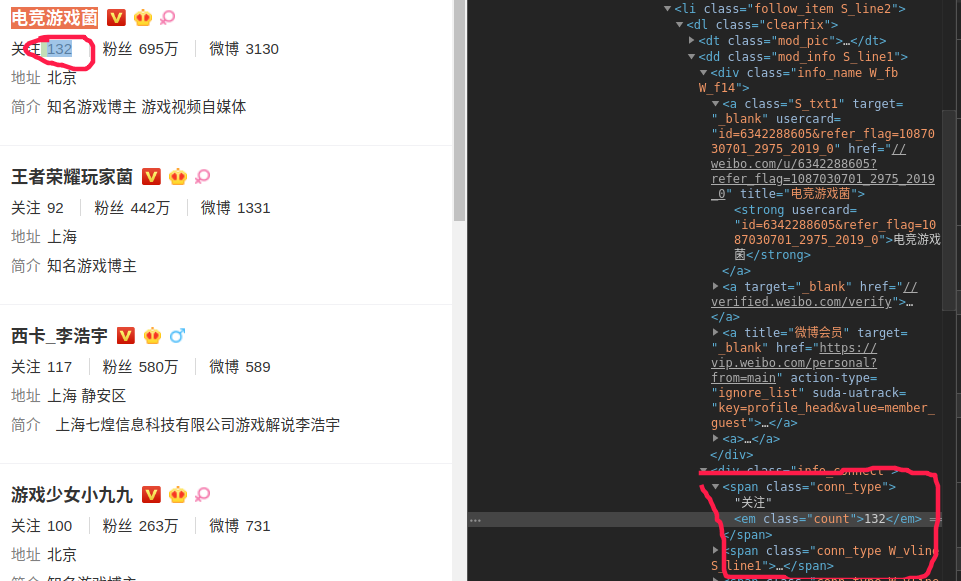Open the vip.weibo.com/personal href link
This screenshot has height=581, width=961.
coord(794,363)
